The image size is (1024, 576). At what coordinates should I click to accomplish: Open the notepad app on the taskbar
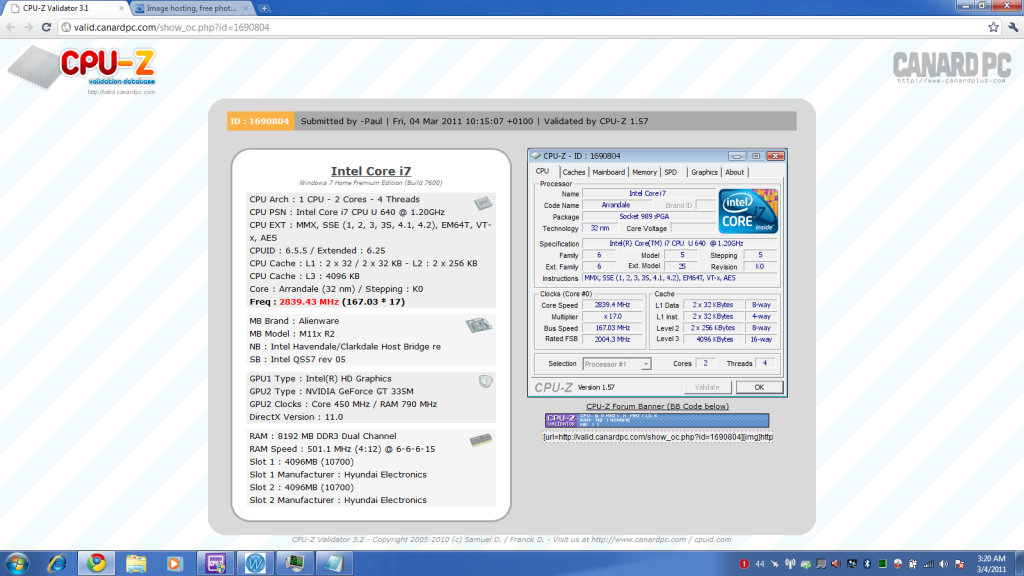[x=334, y=563]
